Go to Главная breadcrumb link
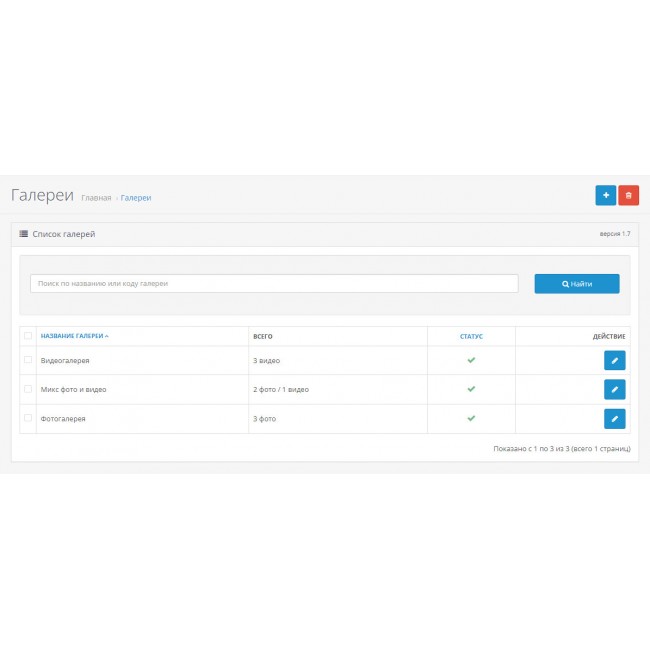Image resolution: width=650 pixels, height=650 pixels. click(96, 198)
